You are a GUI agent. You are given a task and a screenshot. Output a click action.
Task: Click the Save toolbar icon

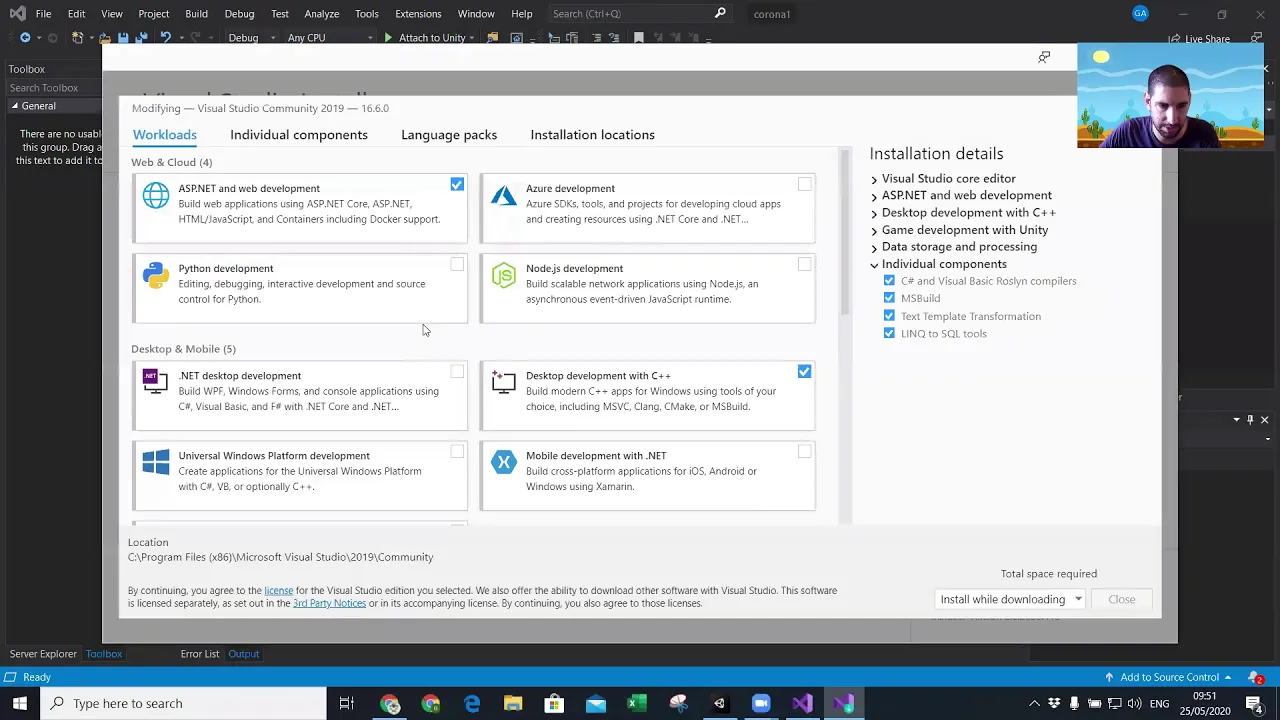123,37
